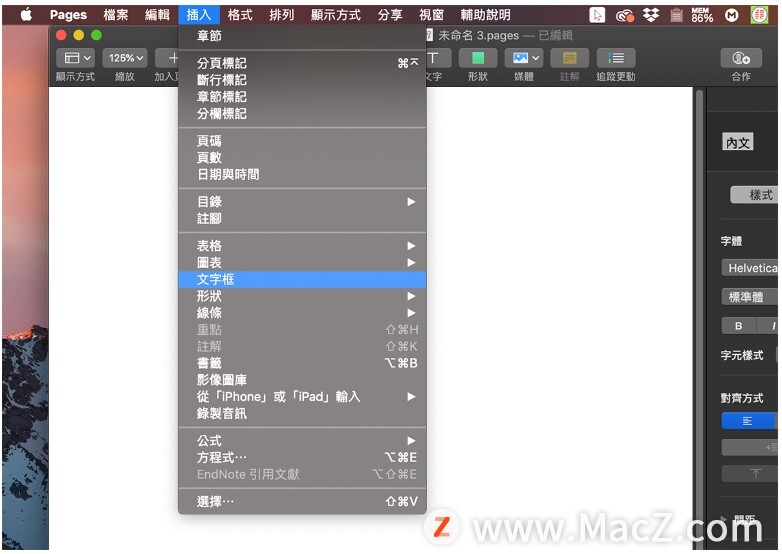782x554 pixels.
Task: Click the clipboard menu bar icon
Action: [676, 15]
